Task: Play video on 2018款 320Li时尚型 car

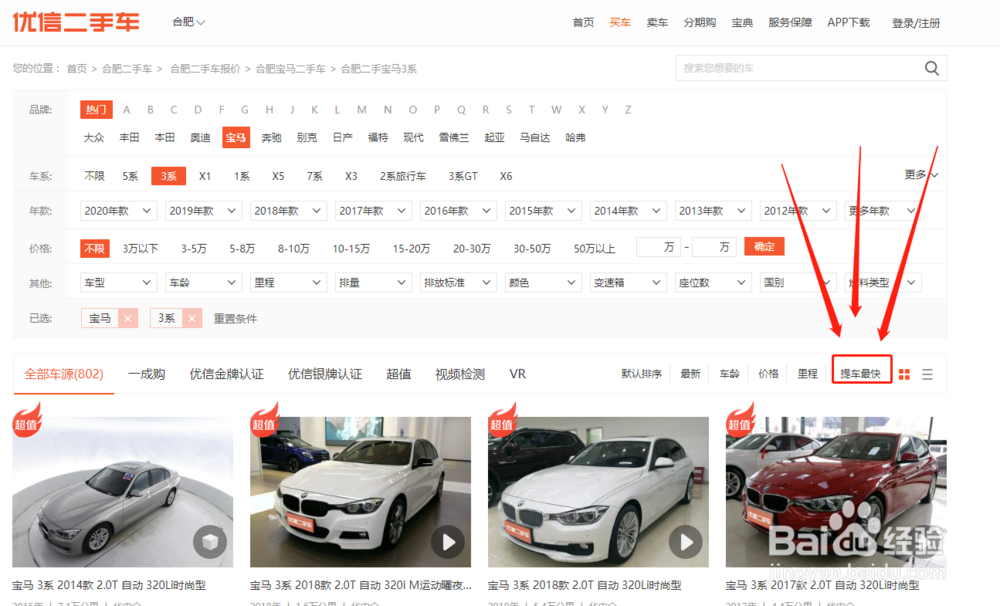Action: tap(686, 542)
